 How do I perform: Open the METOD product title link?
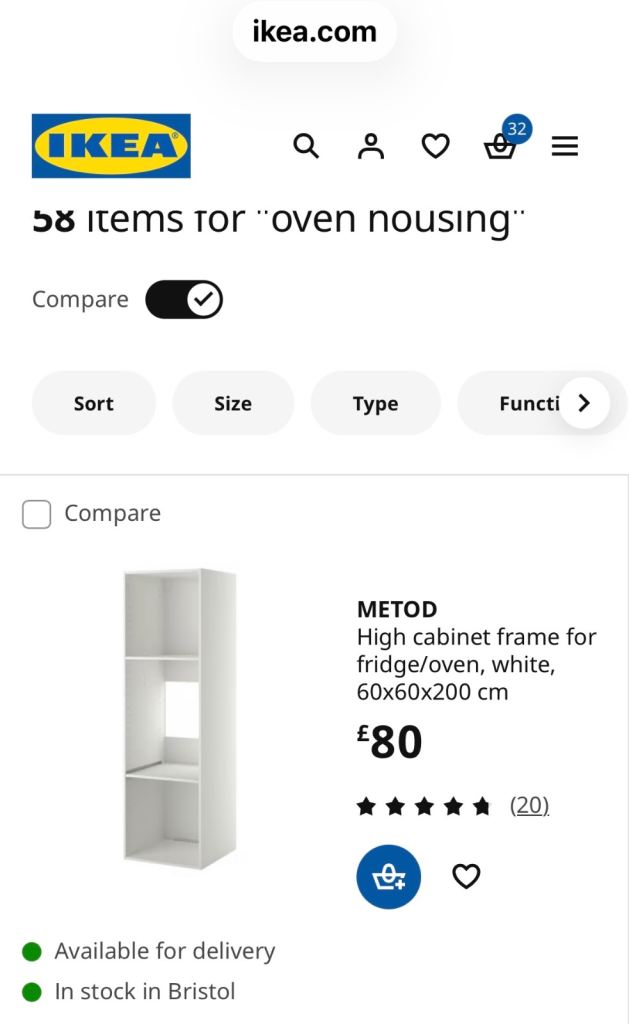pos(397,609)
